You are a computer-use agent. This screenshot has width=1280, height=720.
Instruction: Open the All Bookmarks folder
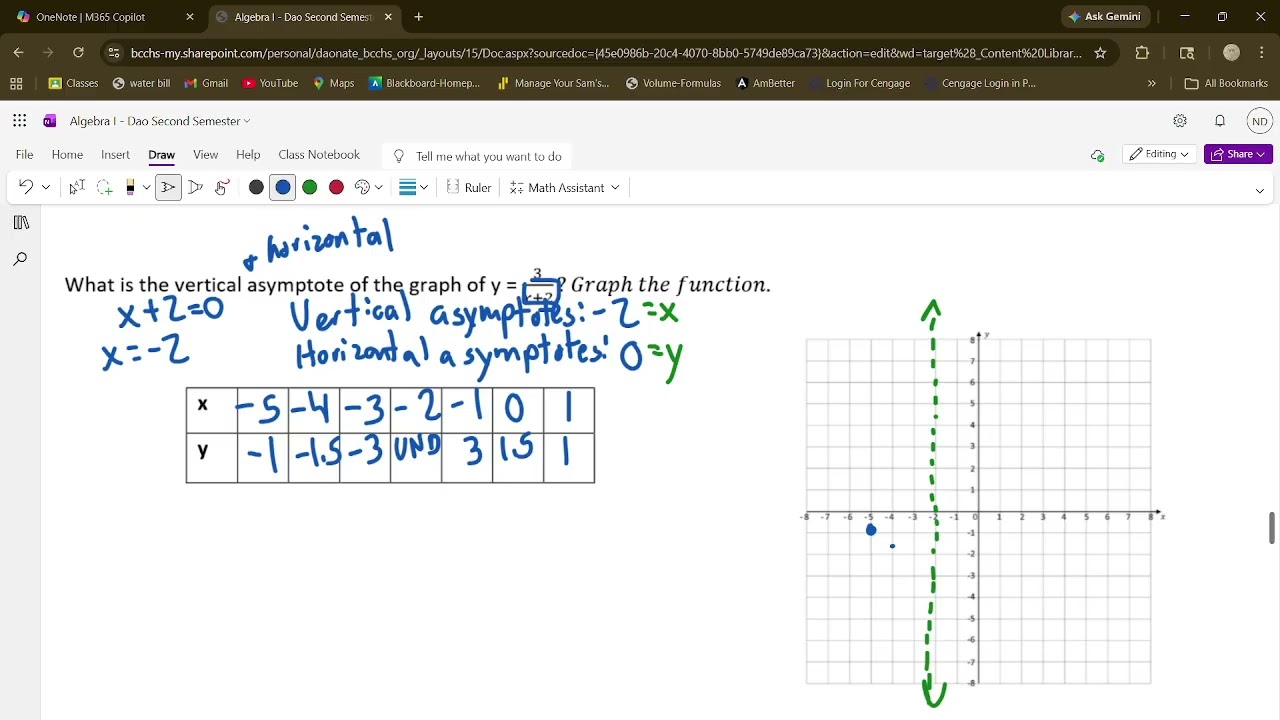click(x=1226, y=83)
